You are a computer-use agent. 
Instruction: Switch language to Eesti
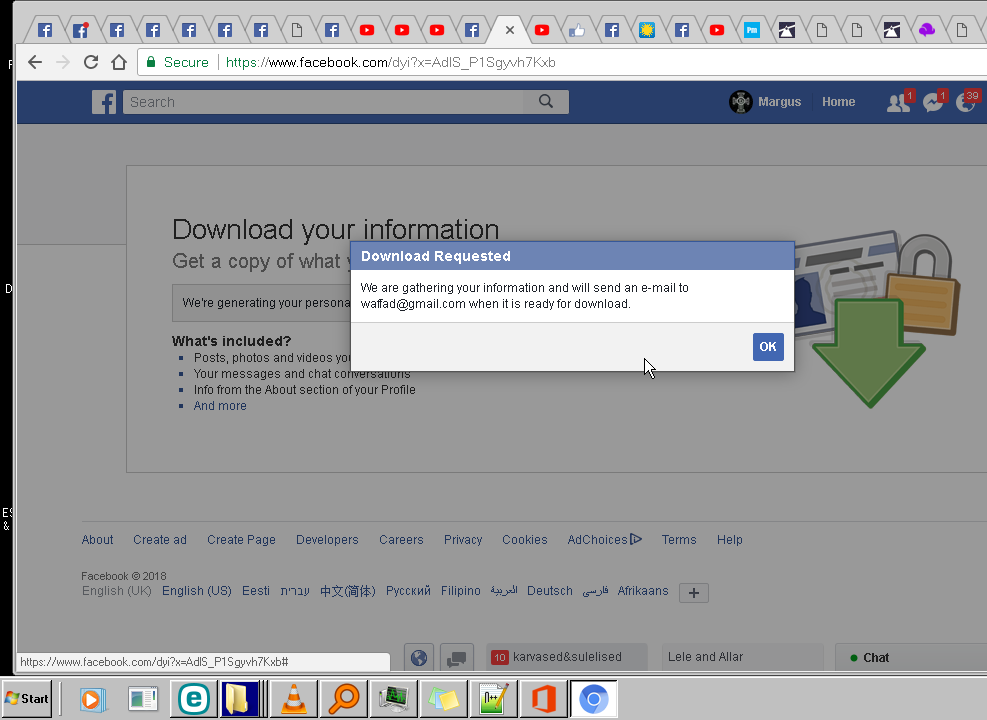pos(256,591)
